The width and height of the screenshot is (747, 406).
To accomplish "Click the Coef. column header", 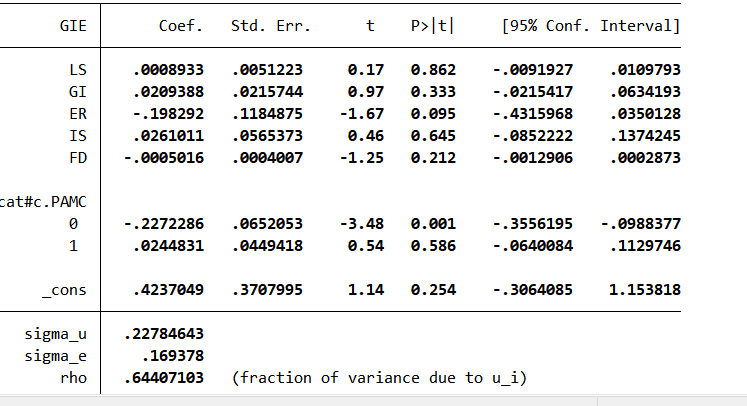I will 181,25.
